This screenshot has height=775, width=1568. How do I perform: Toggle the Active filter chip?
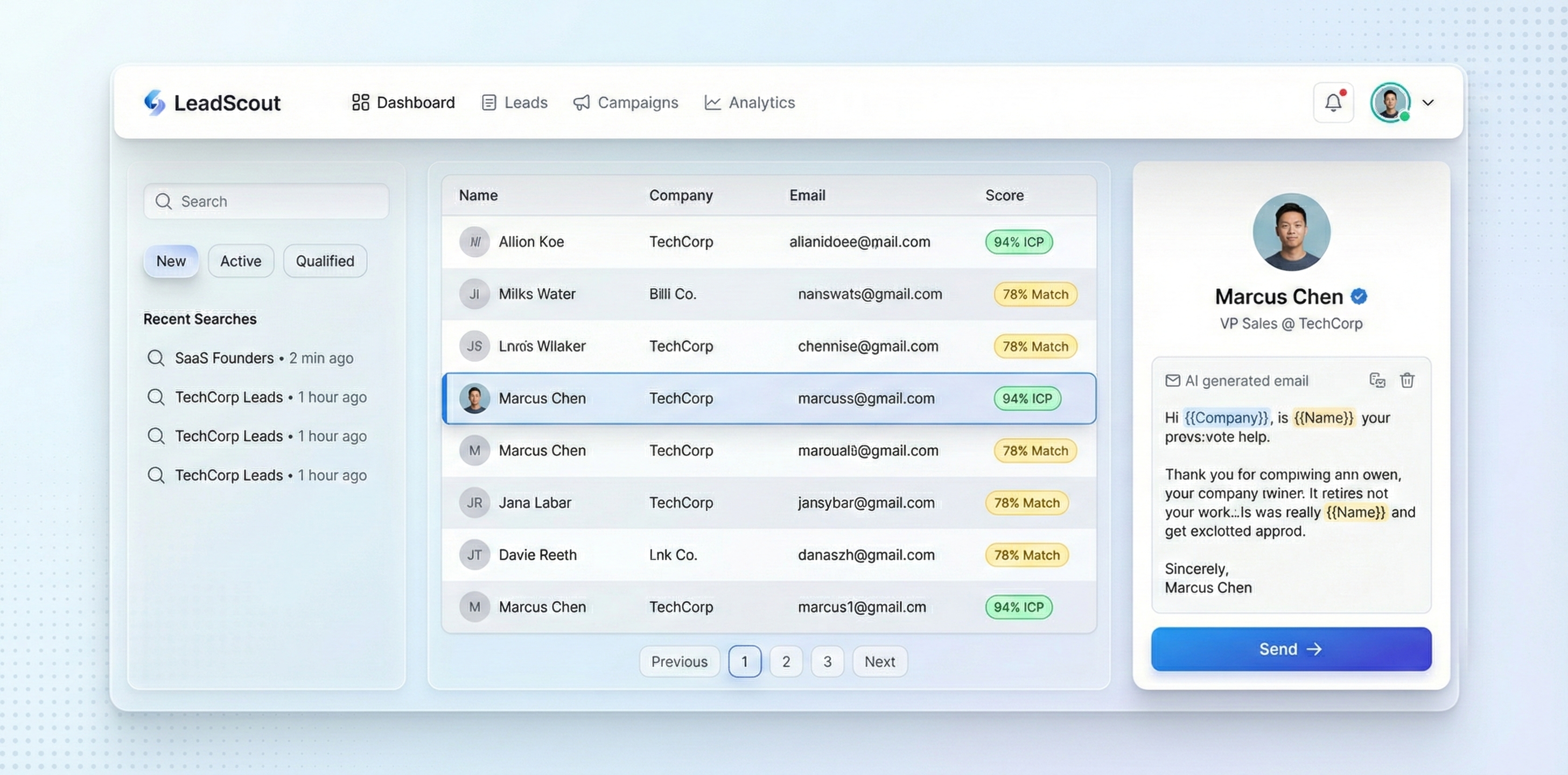pyautogui.click(x=241, y=261)
